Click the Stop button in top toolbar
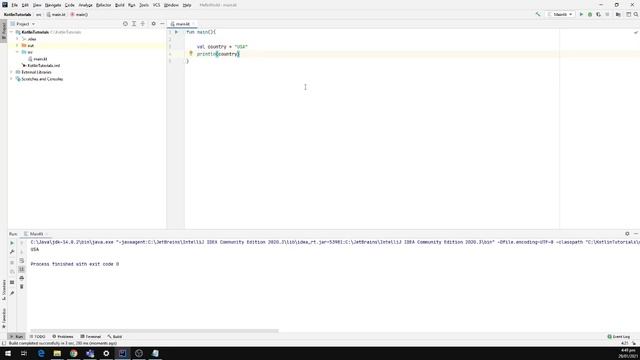The height and width of the screenshot is (360, 640). 607,14
